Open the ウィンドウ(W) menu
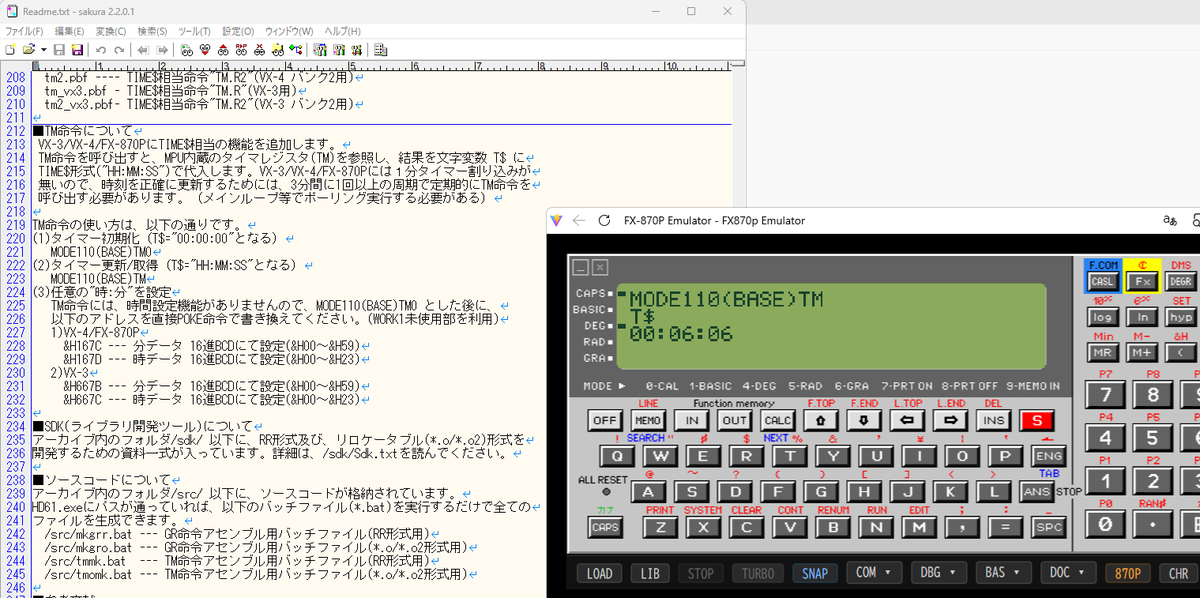1200x598 pixels. pos(289,31)
